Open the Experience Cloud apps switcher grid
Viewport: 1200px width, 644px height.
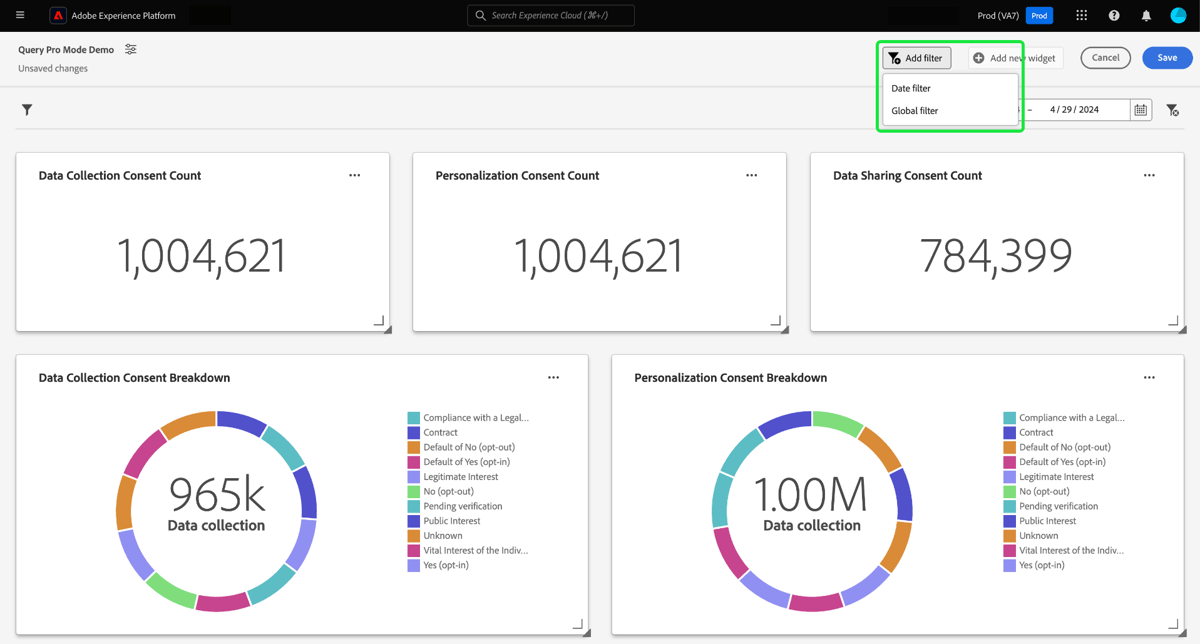click(1081, 15)
